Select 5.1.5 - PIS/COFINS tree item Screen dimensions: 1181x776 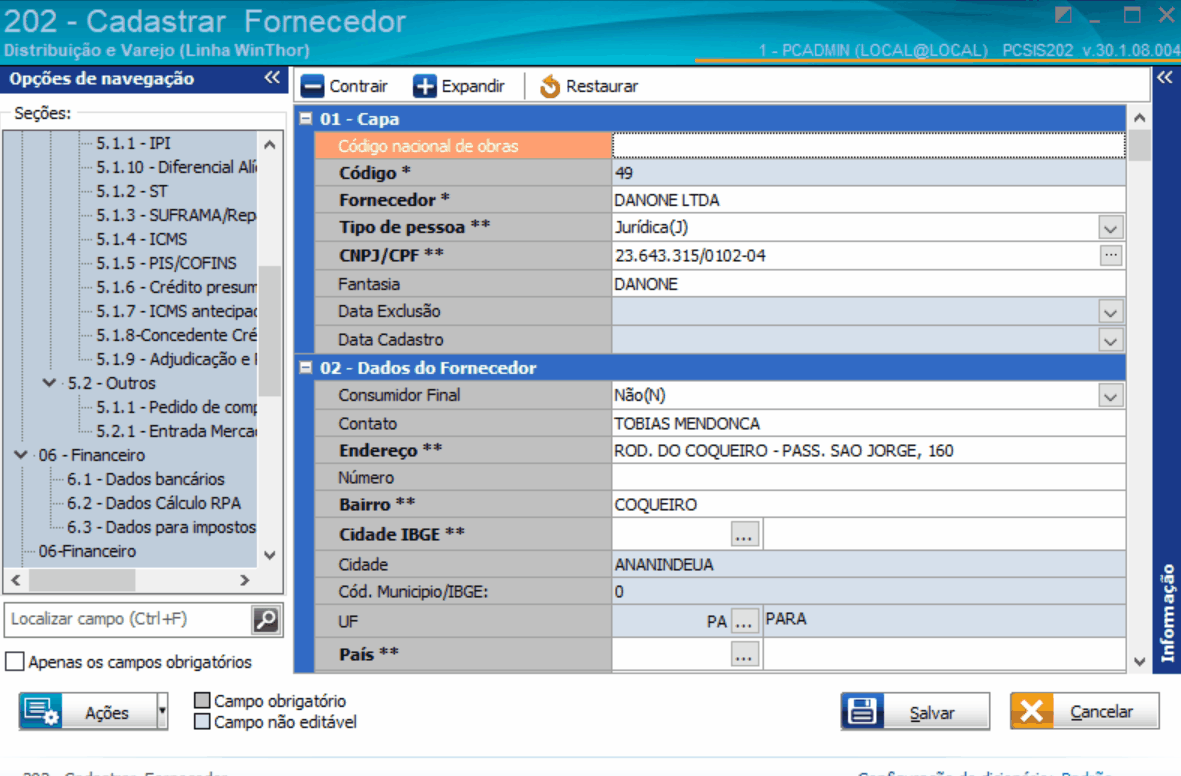[166, 263]
